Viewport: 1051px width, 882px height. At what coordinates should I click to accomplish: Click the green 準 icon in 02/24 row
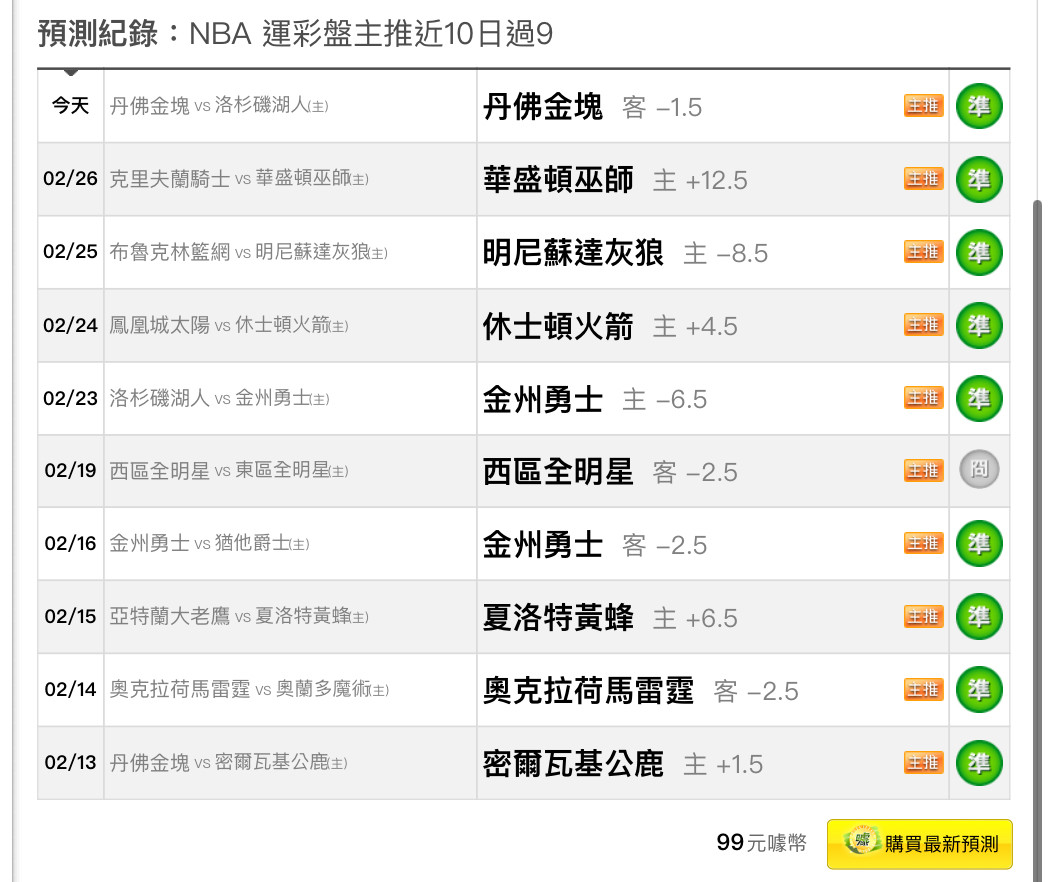click(x=979, y=325)
